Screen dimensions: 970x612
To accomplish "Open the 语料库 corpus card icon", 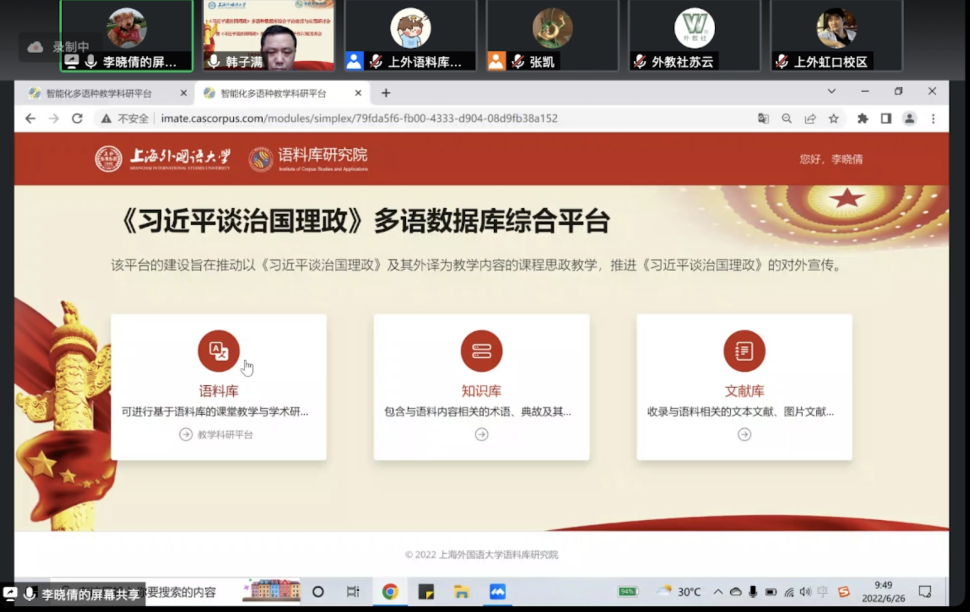I will coord(218,352).
